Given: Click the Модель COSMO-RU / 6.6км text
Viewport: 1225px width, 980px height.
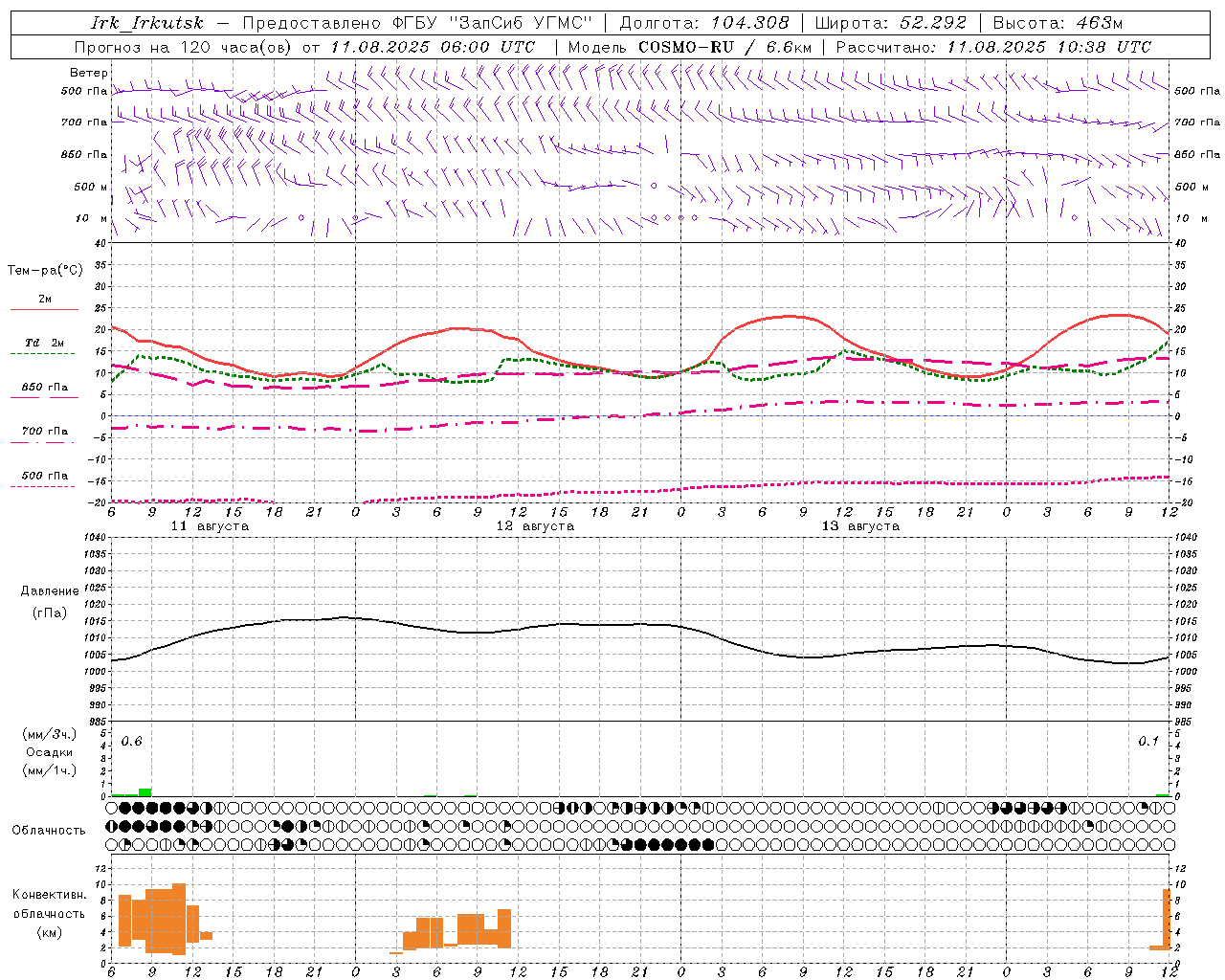Looking at the screenshot, I should tap(690, 47).
